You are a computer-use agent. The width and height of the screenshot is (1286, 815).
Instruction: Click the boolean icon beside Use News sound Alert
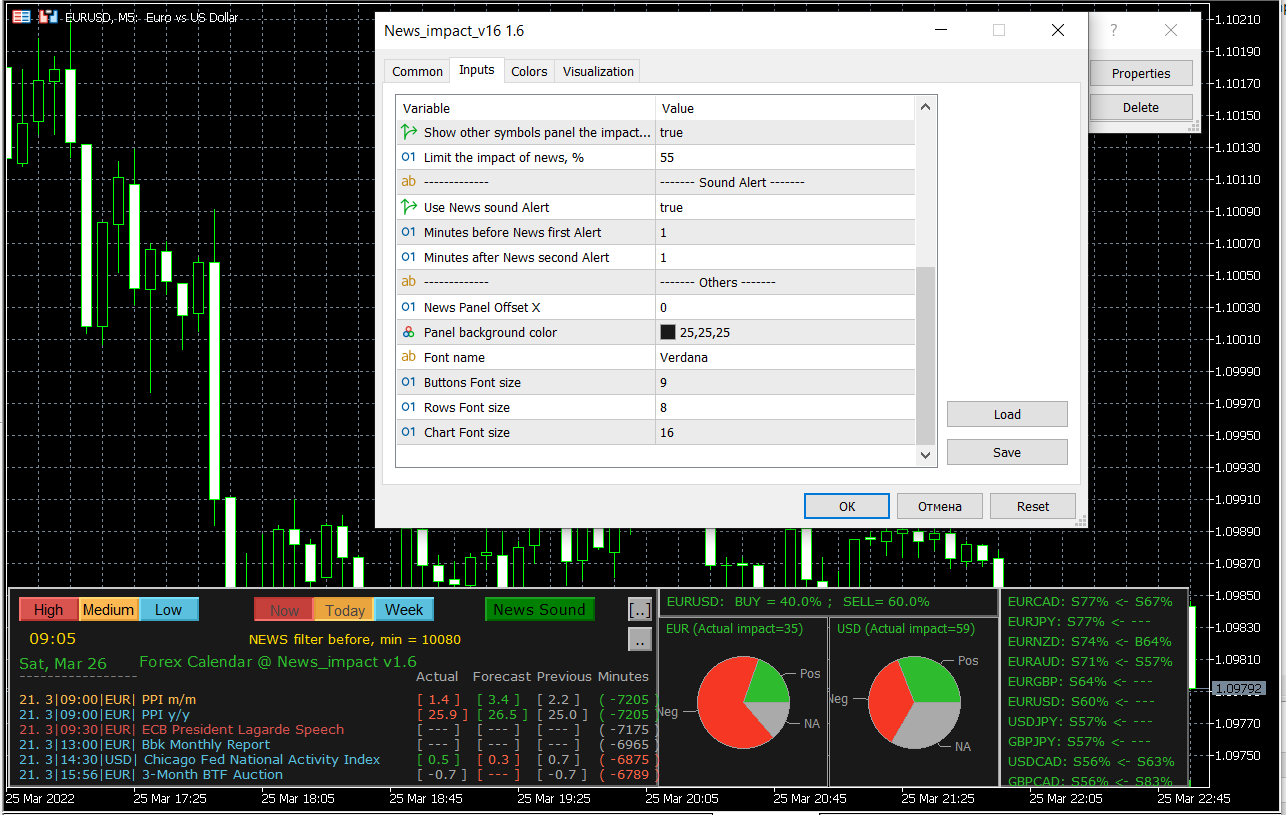point(408,207)
